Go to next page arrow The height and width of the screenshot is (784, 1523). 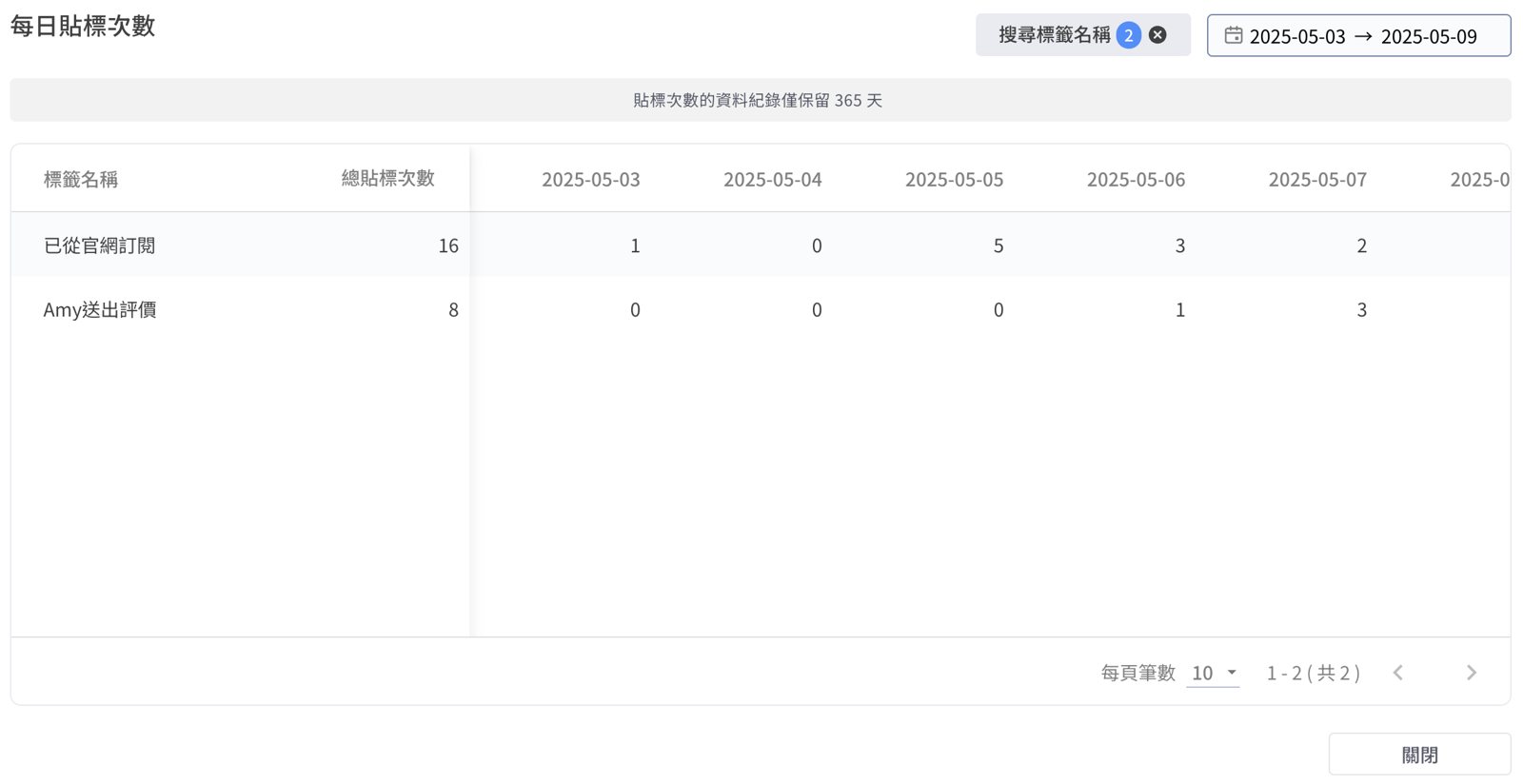1472,673
